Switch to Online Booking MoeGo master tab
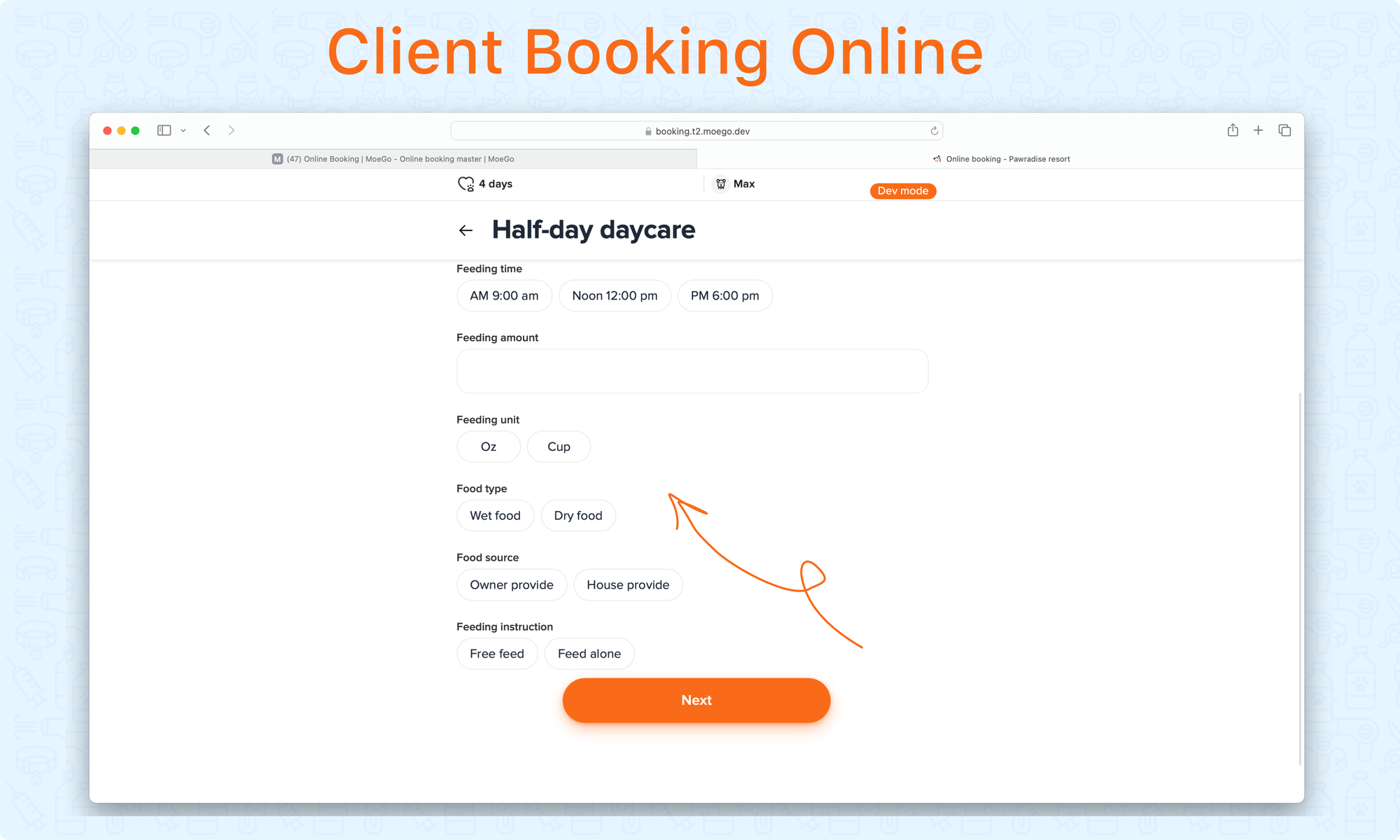Screen dimensions: 1400x840 393,159
